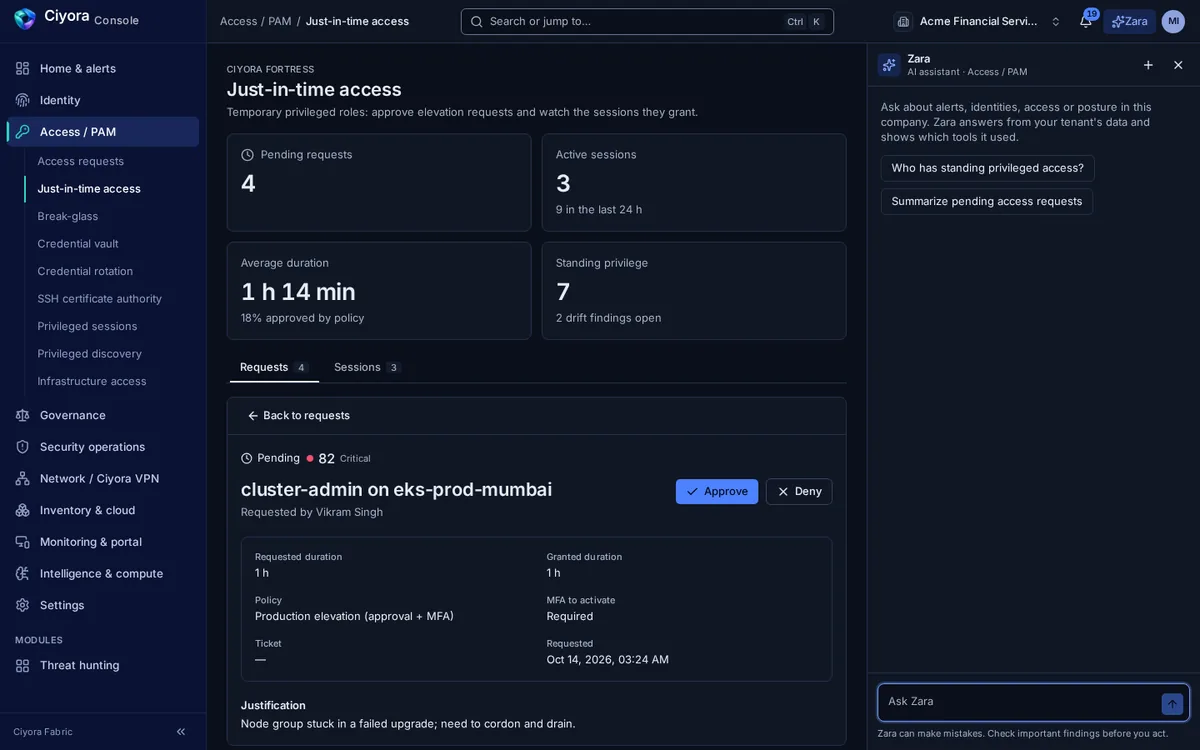Select Just-in-time access submenu item
This screenshot has height=750, width=1200.
click(112, 189)
